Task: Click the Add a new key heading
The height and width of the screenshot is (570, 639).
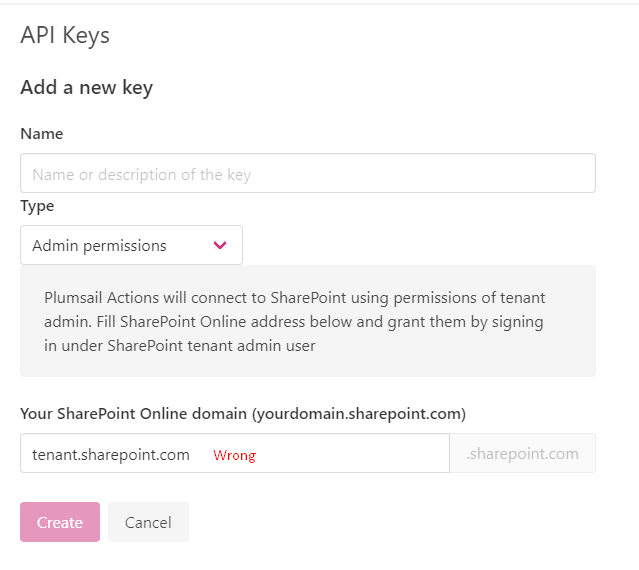Action: 86,87
